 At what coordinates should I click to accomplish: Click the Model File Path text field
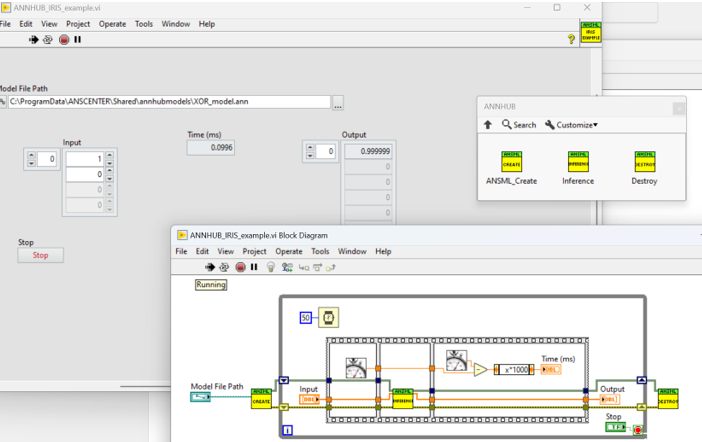click(x=168, y=102)
